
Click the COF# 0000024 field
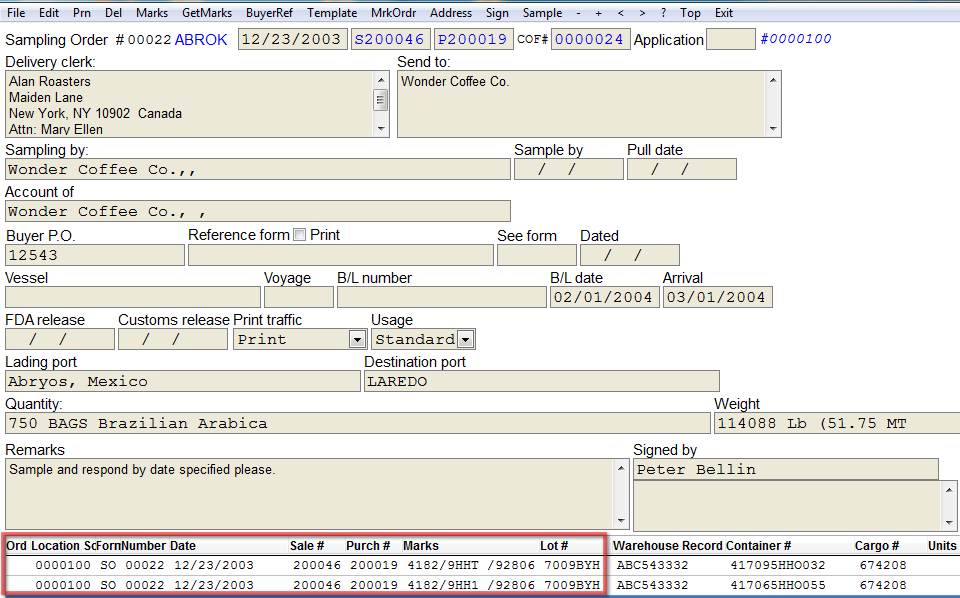(590, 39)
